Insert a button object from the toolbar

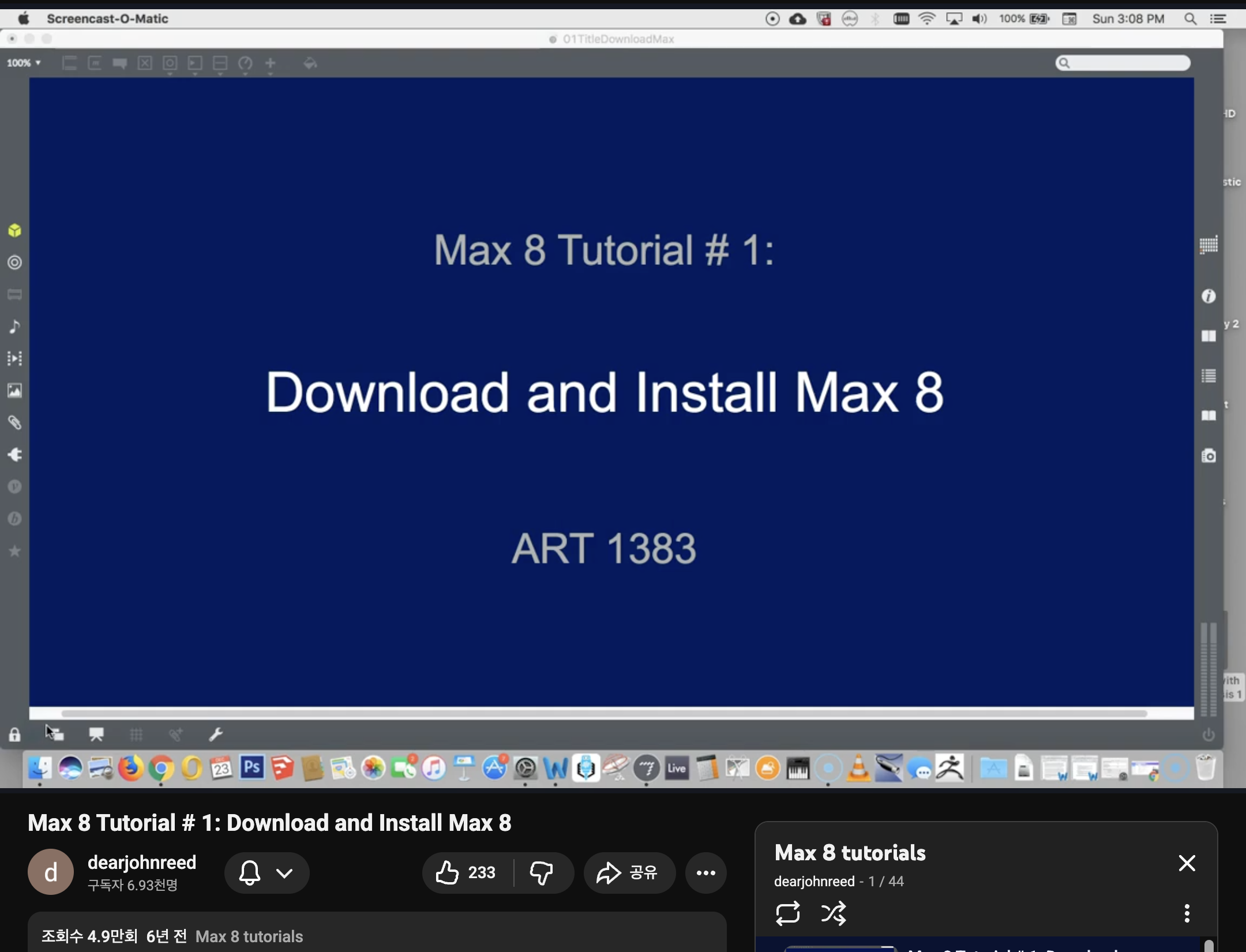[x=169, y=64]
